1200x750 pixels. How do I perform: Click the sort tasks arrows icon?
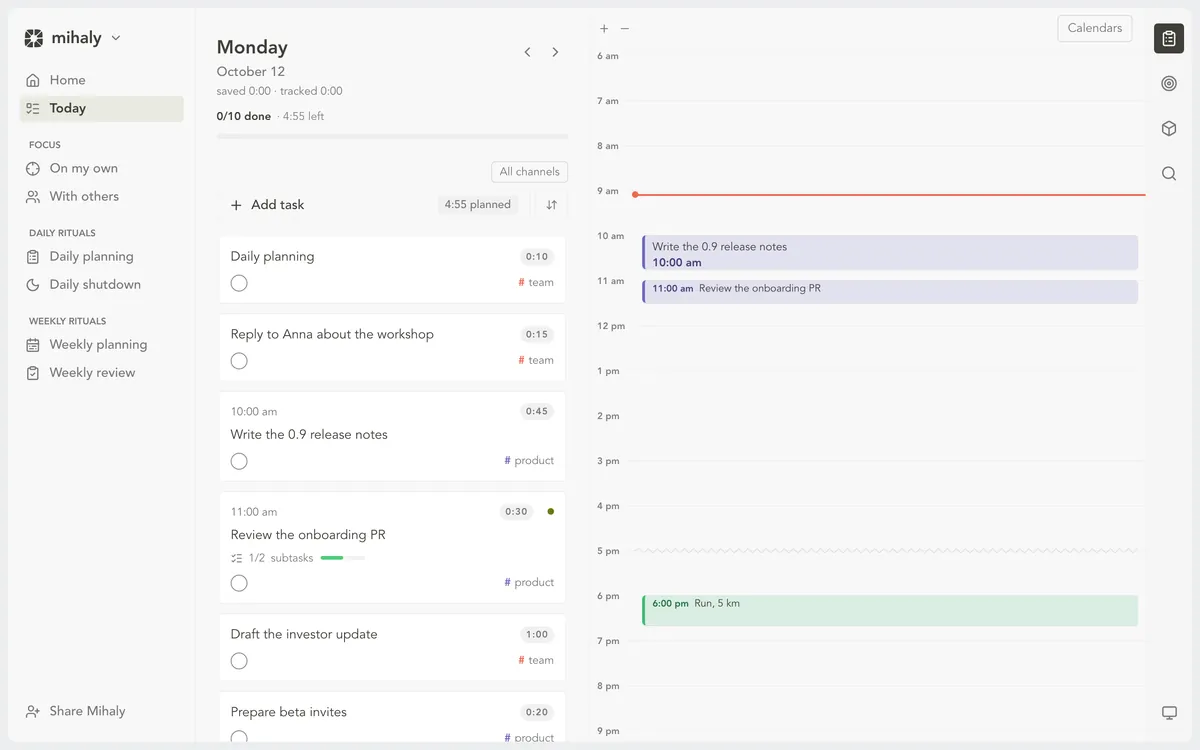(x=551, y=205)
